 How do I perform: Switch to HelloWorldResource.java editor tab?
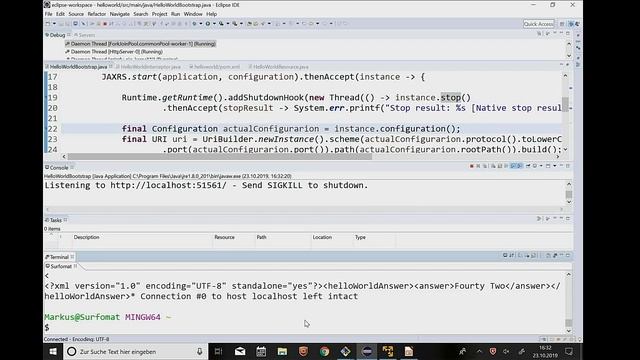tap(280, 67)
